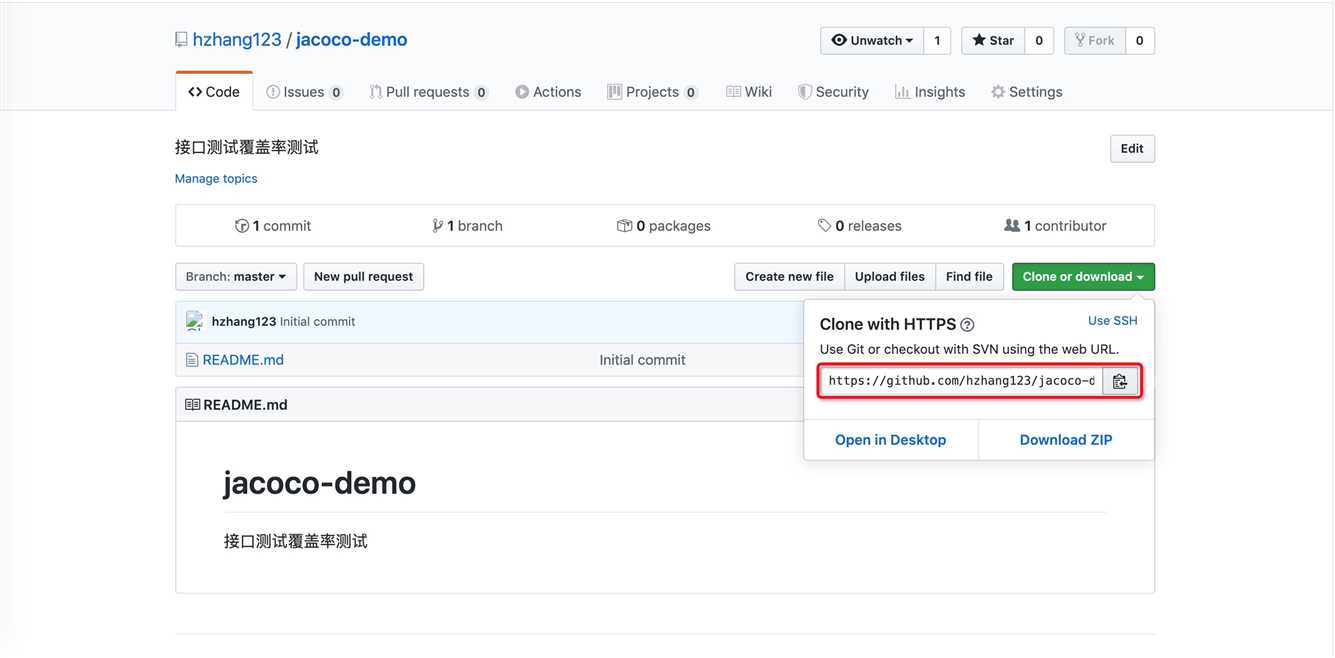
Task: Open repository Settings tab
Action: pos(1026,92)
